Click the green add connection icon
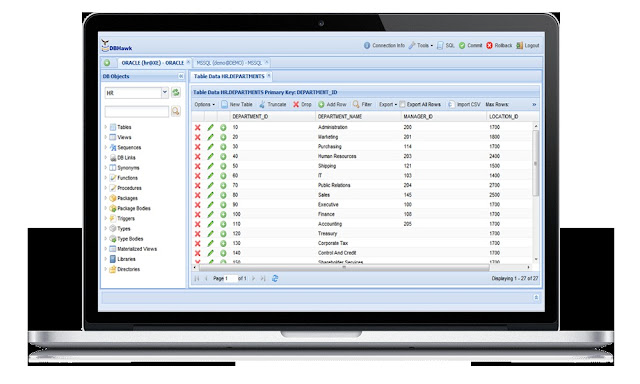 point(107,63)
